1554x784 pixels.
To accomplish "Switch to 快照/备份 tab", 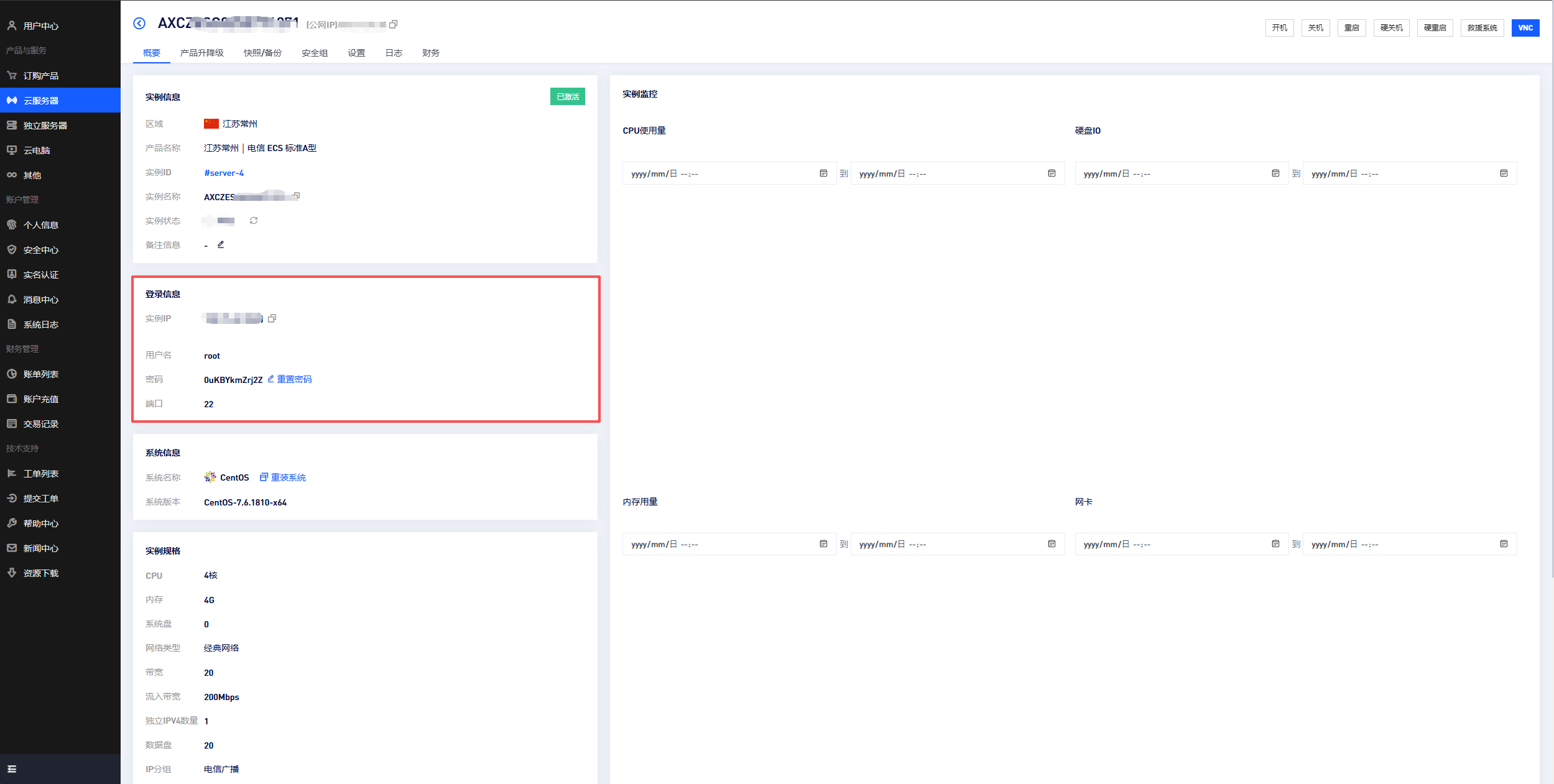I will [262, 53].
